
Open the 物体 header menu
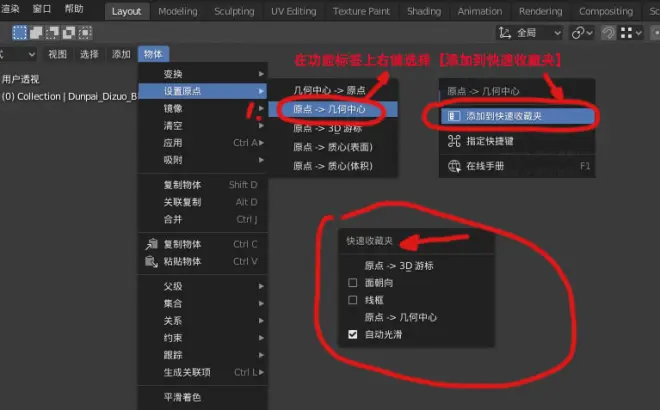(153, 54)
